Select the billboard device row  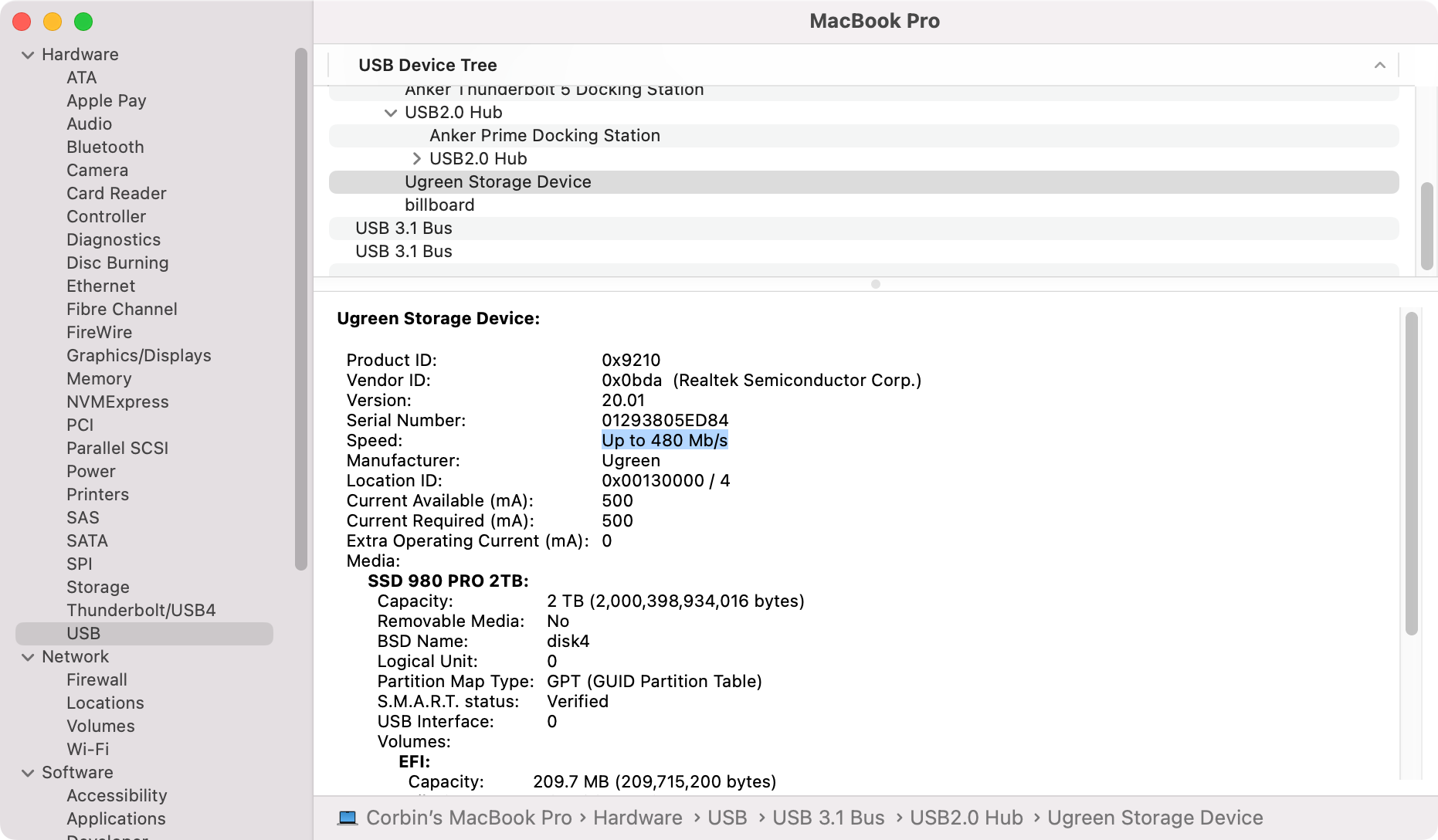coord(863,205)
